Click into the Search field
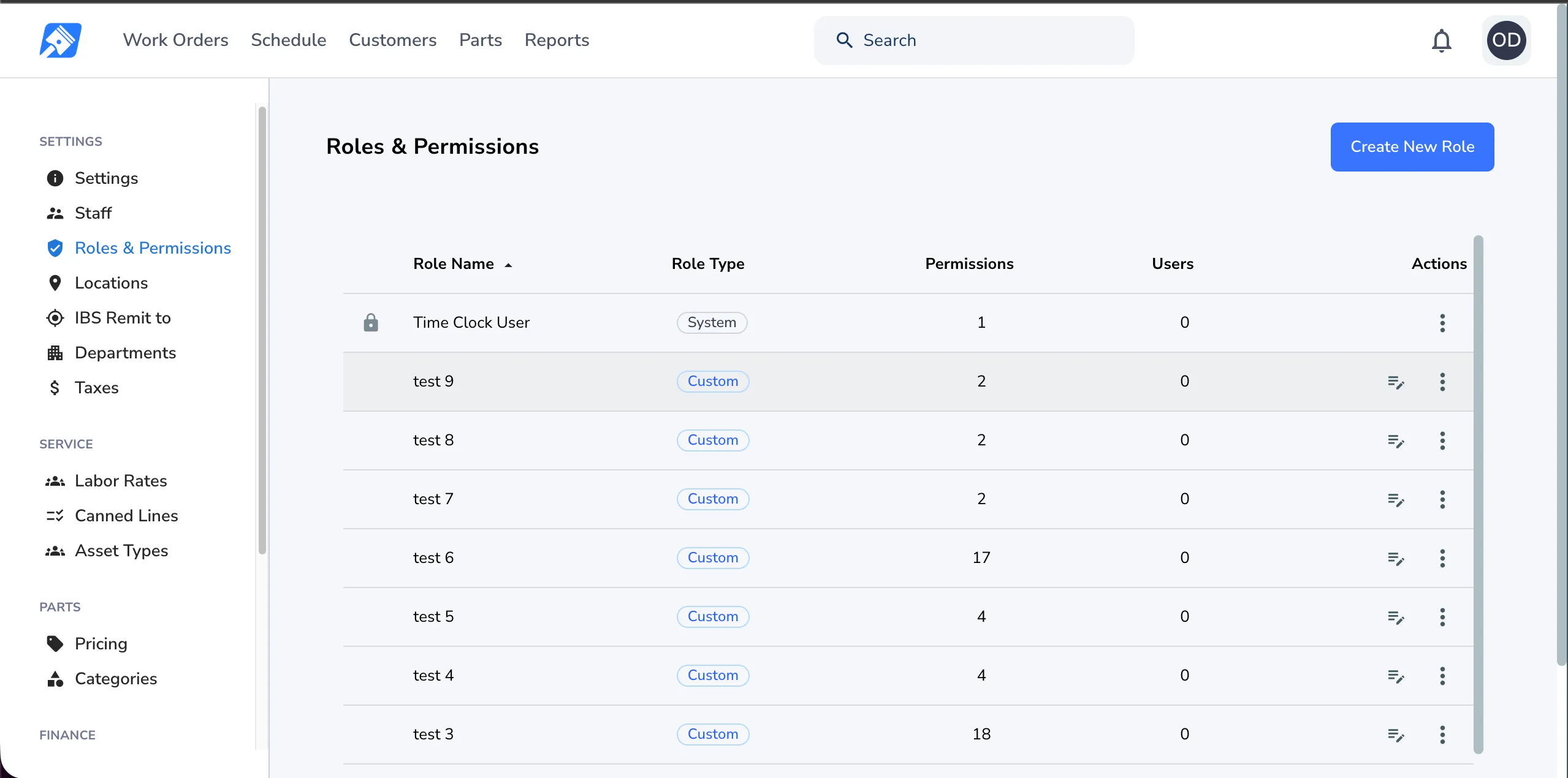This screenshot has height=778, width=1568. coord(974,40)
